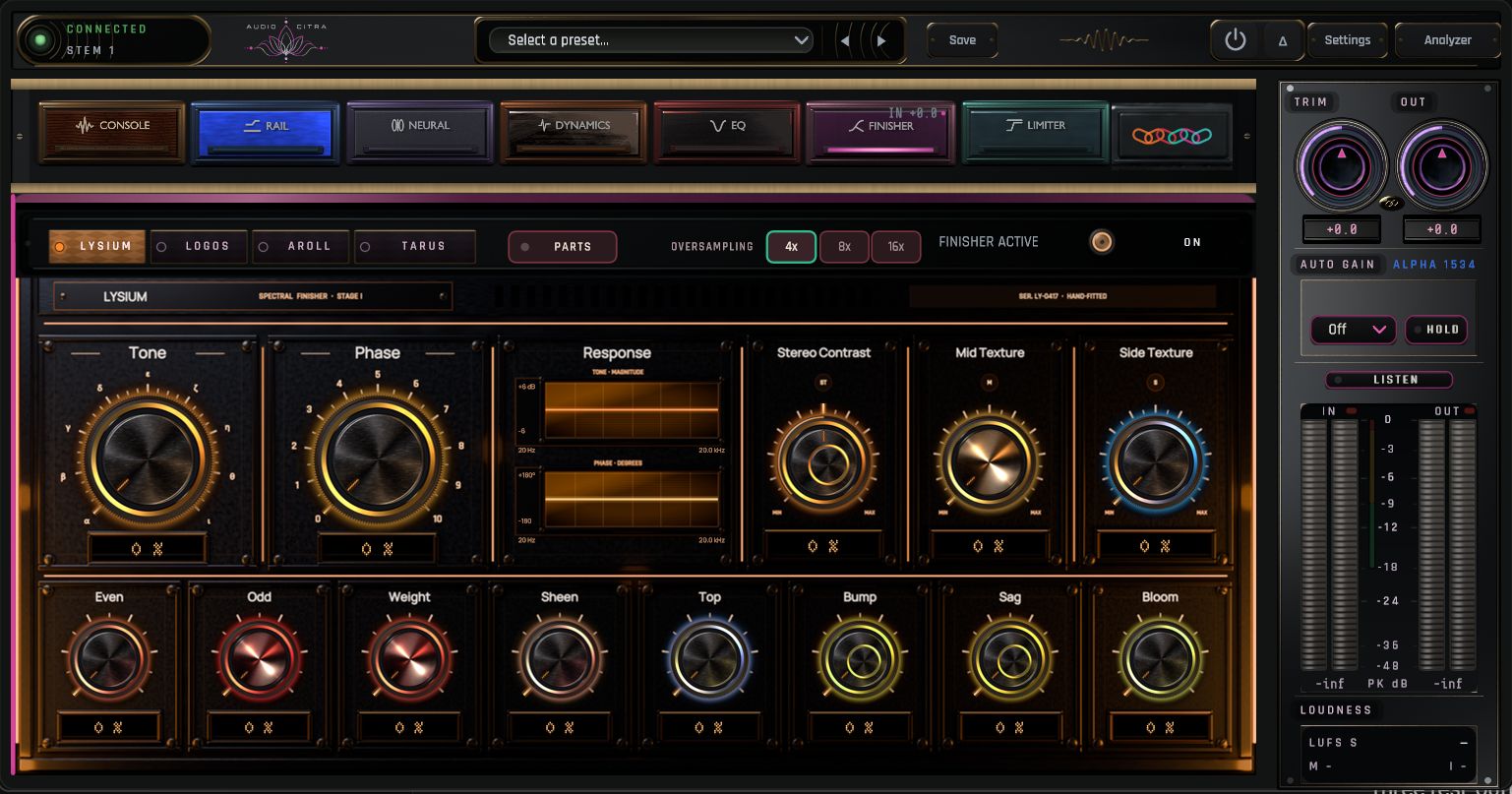
Task: Click the waveform icon beside Save
Action: coord(1104,40)
